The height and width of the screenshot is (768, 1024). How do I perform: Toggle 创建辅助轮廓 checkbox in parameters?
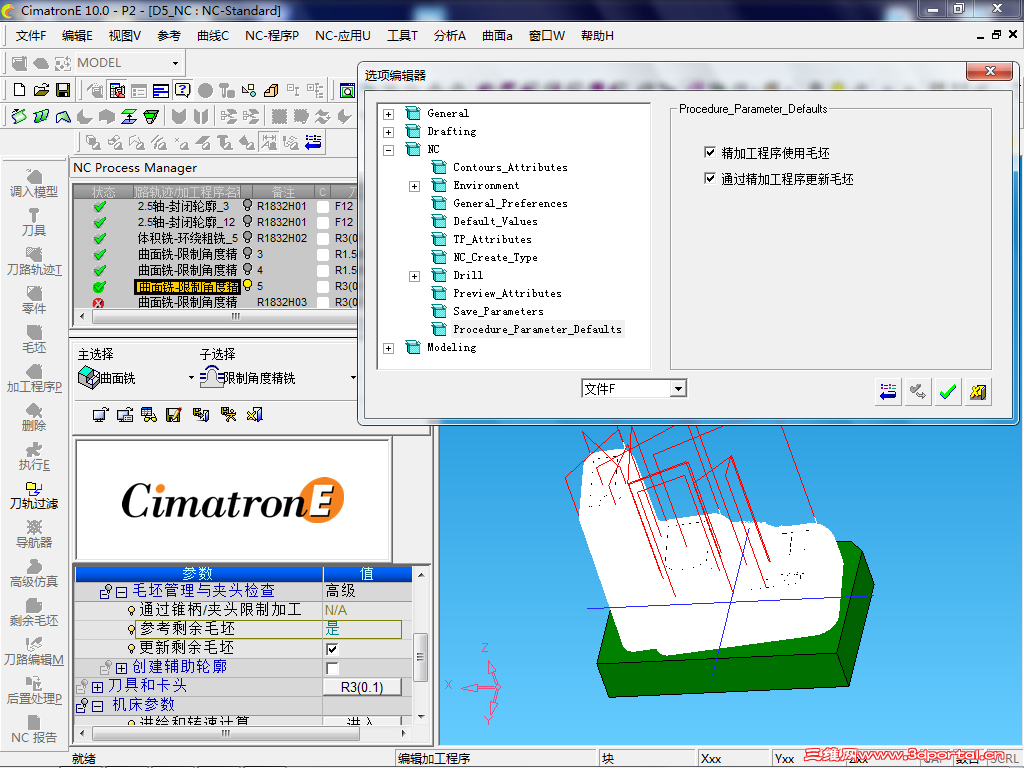[x=332, y=667]
